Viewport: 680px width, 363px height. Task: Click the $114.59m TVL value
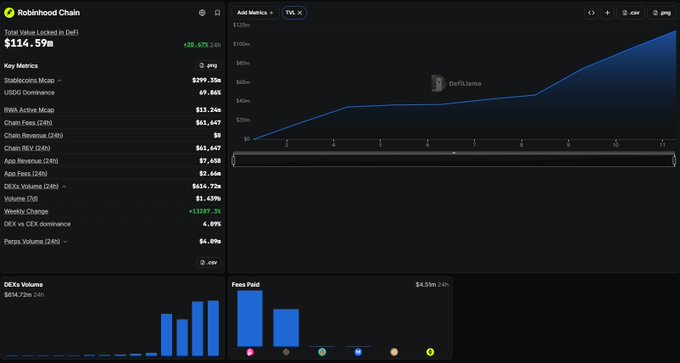[x=29, y=43]
